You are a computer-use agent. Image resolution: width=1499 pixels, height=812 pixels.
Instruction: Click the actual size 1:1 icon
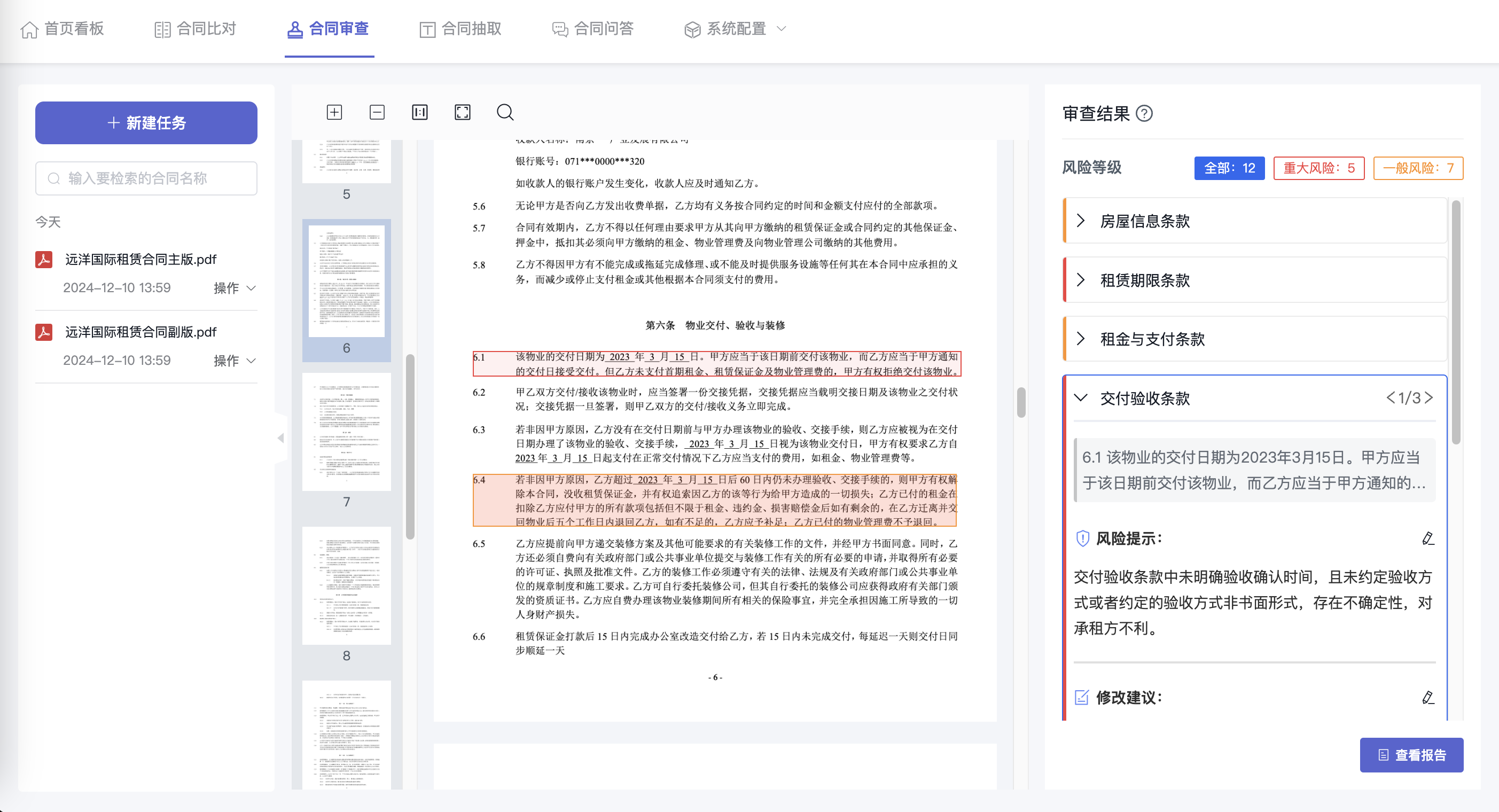coord(419,112)
